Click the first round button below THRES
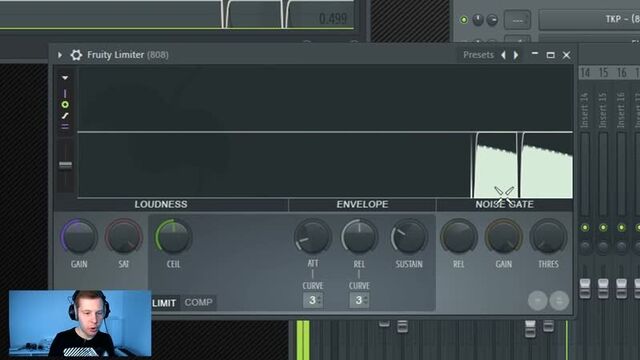 tap(538, 301)
